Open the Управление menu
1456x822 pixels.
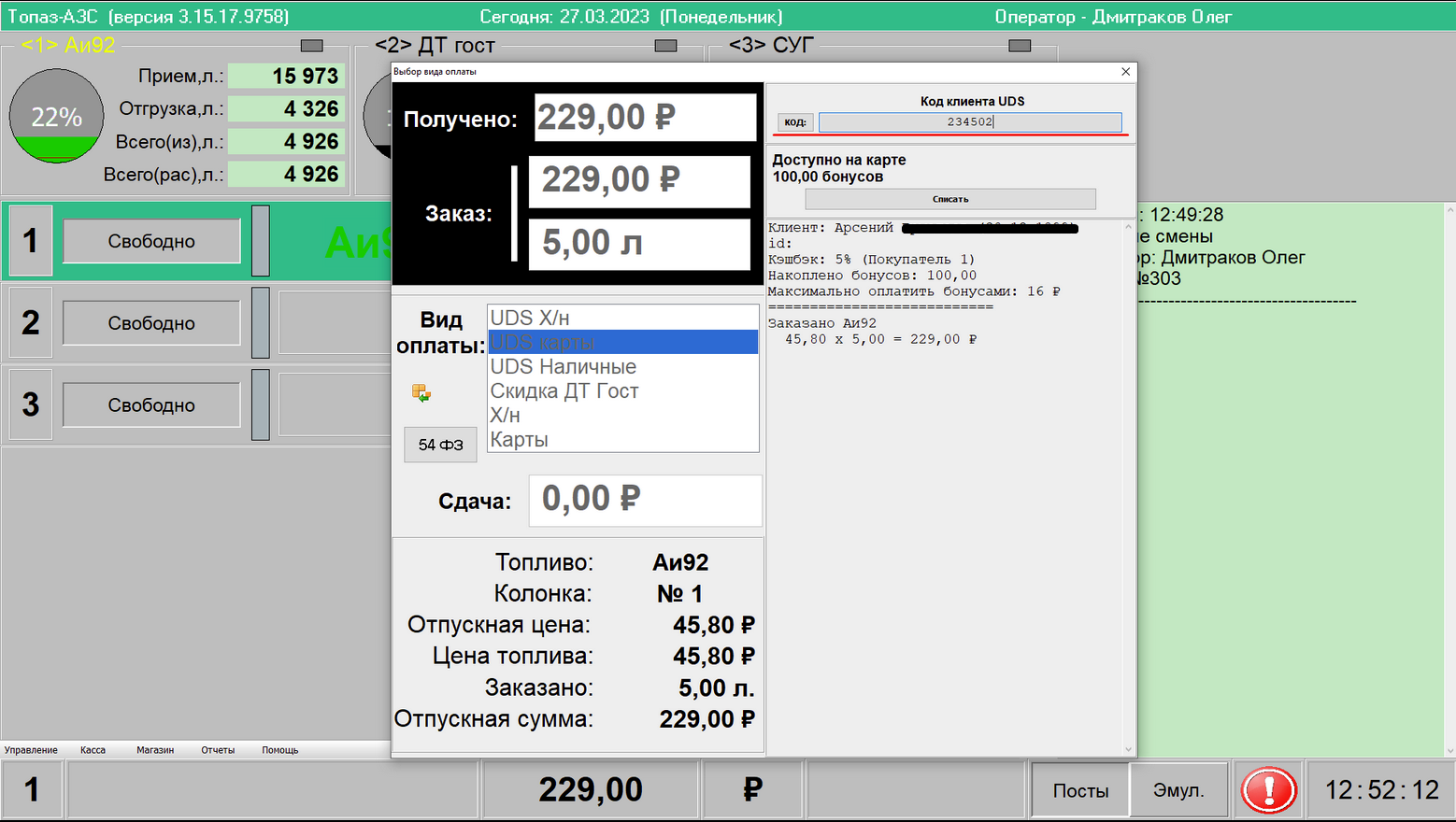(31, 750)
